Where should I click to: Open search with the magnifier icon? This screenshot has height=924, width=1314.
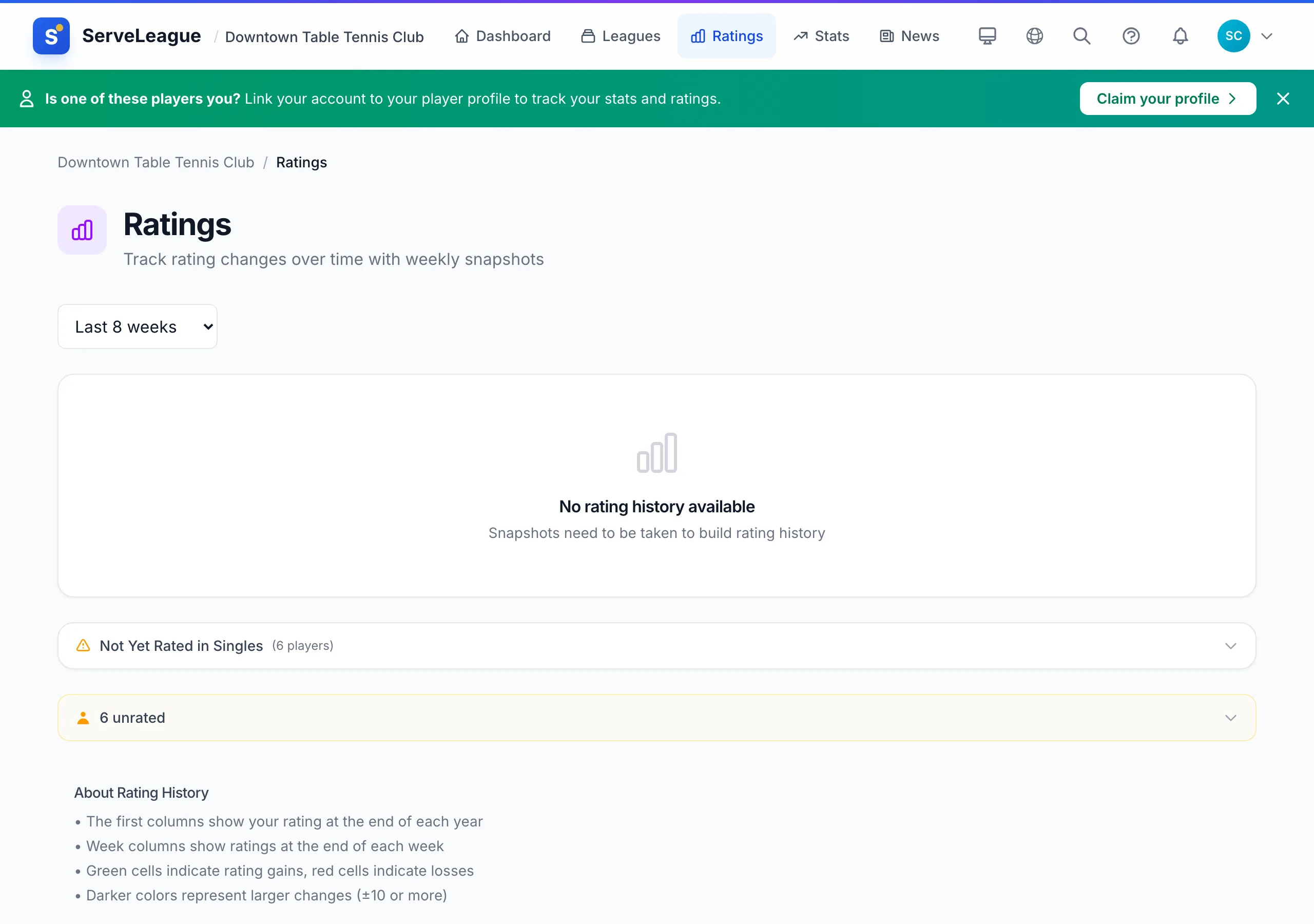tap(1081, 36)
